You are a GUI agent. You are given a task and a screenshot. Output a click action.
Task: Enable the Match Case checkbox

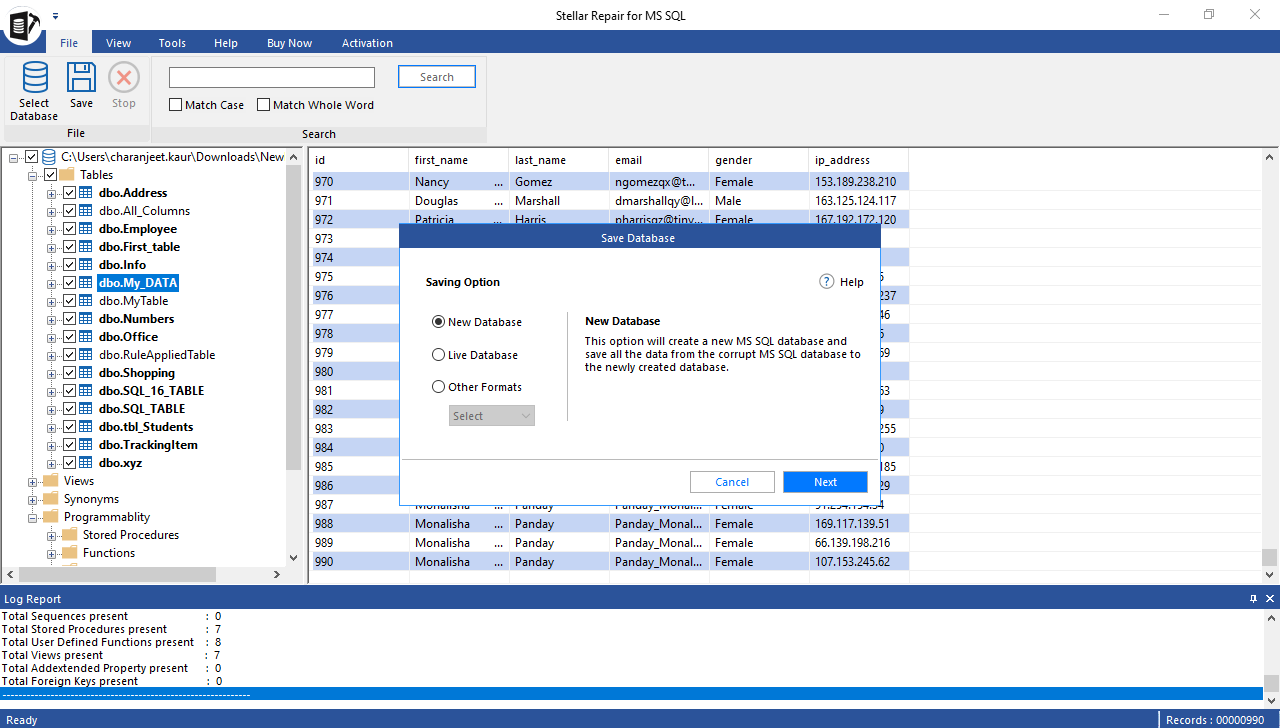[x=175, y=104]
